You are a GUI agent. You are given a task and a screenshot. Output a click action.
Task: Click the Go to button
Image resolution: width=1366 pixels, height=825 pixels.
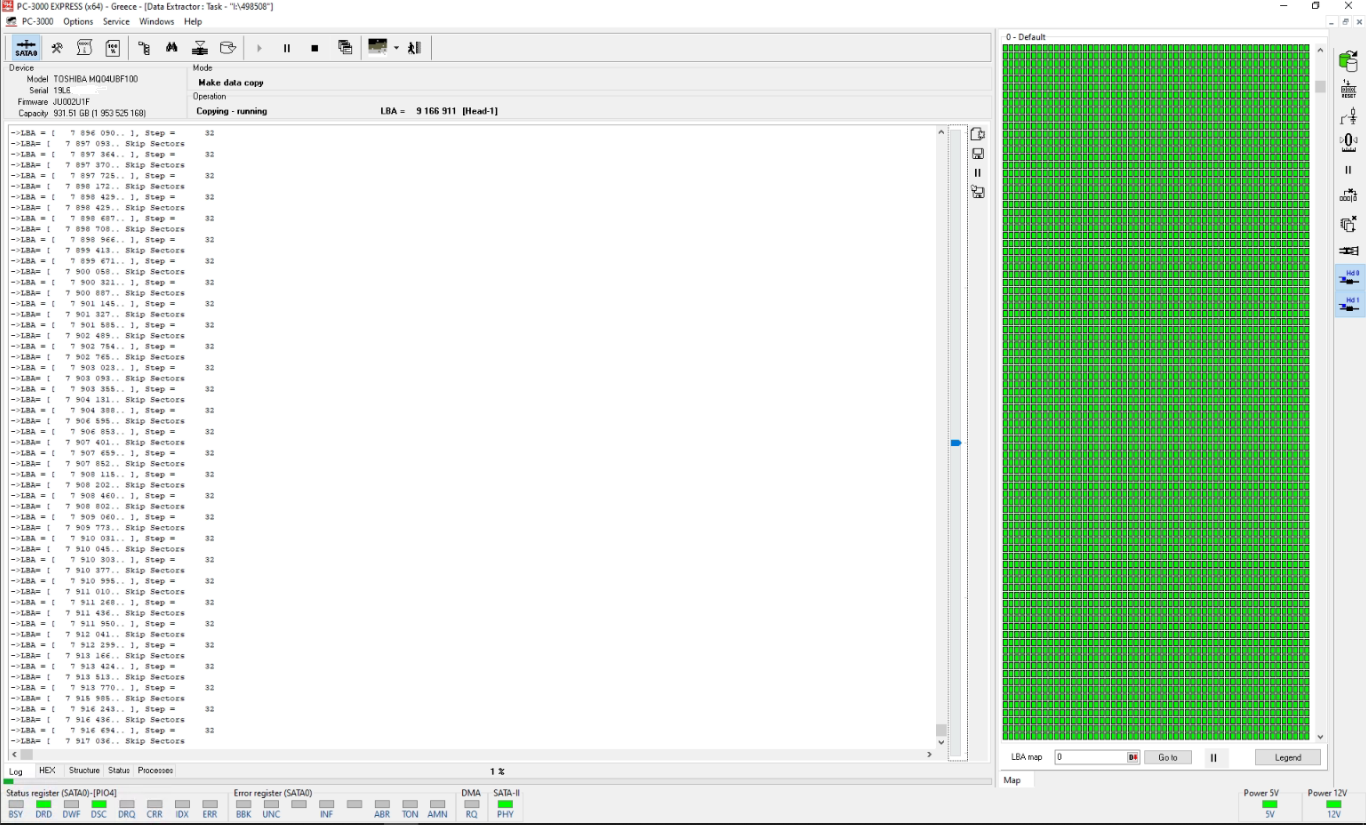[1168, 758]
